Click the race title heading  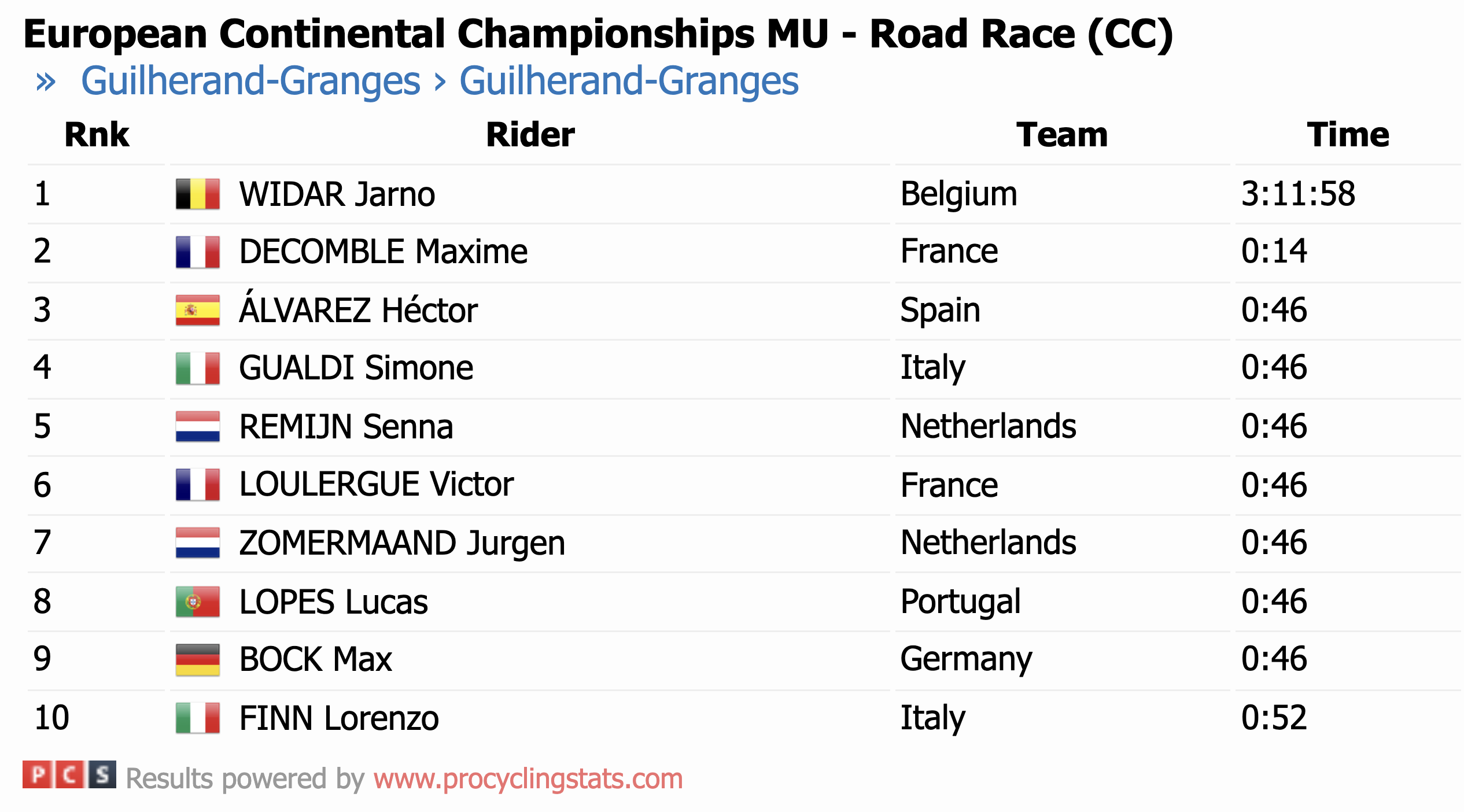598,34
